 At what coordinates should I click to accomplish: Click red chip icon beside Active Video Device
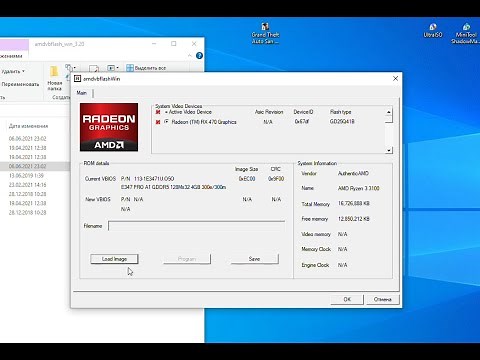(x=158, y=112)
